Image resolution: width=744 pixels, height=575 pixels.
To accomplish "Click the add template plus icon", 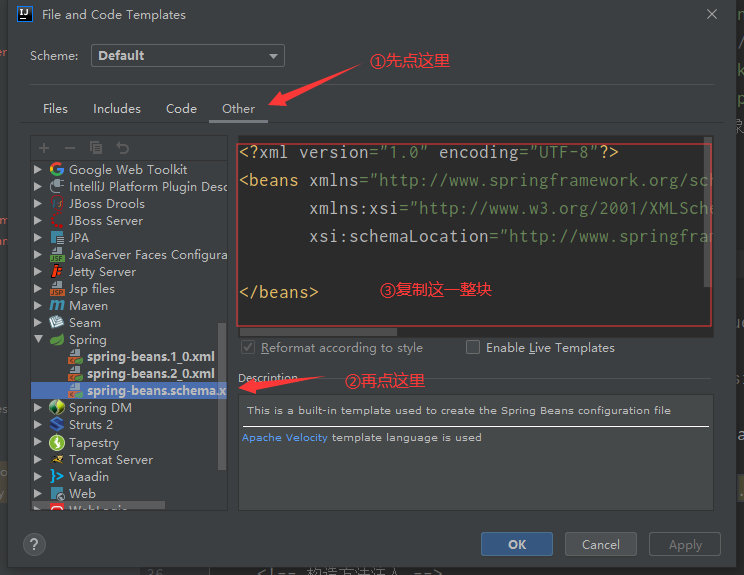I will (44, 148).
